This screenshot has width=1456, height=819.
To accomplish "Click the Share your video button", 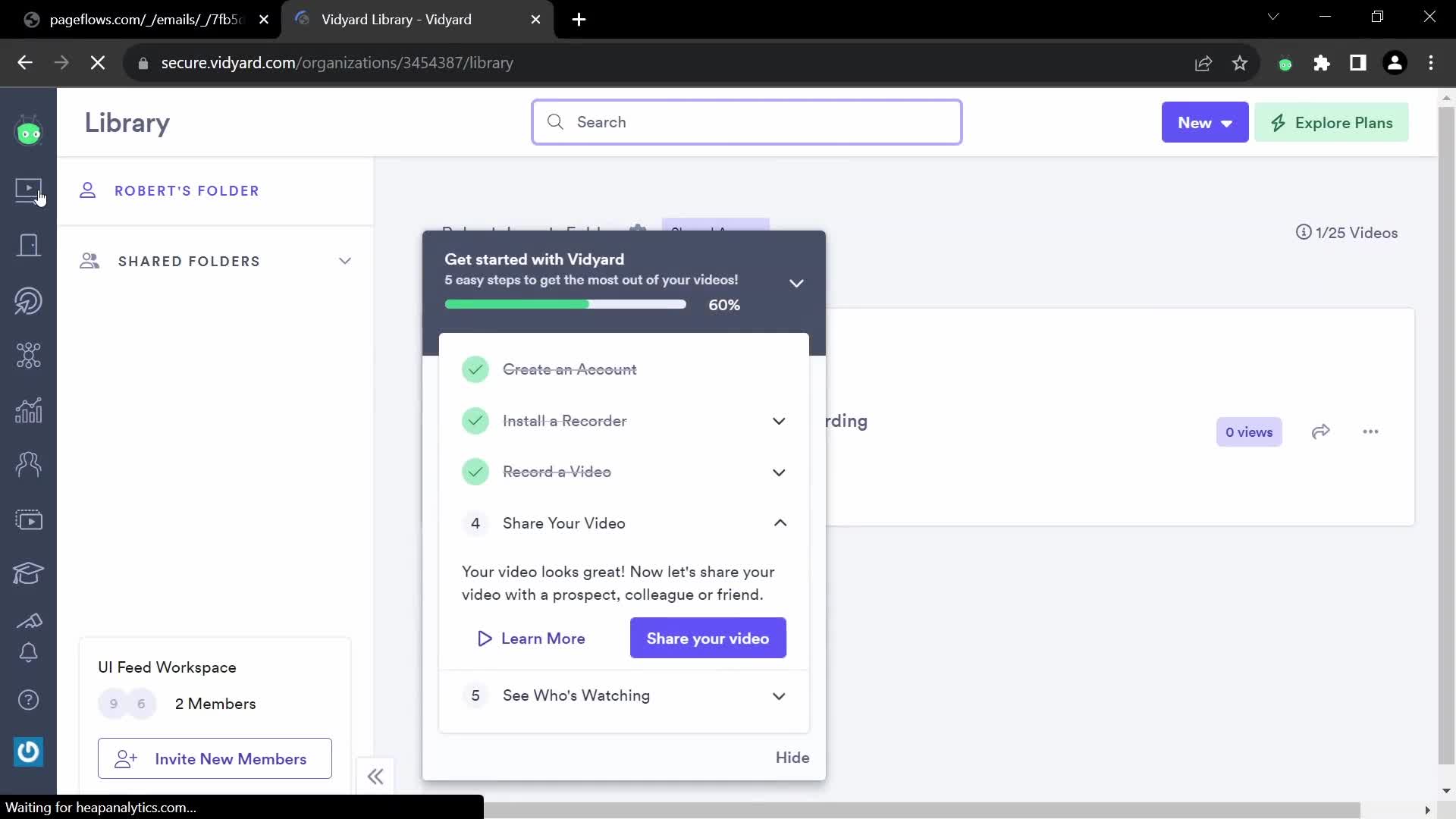I will pos(708,638).
